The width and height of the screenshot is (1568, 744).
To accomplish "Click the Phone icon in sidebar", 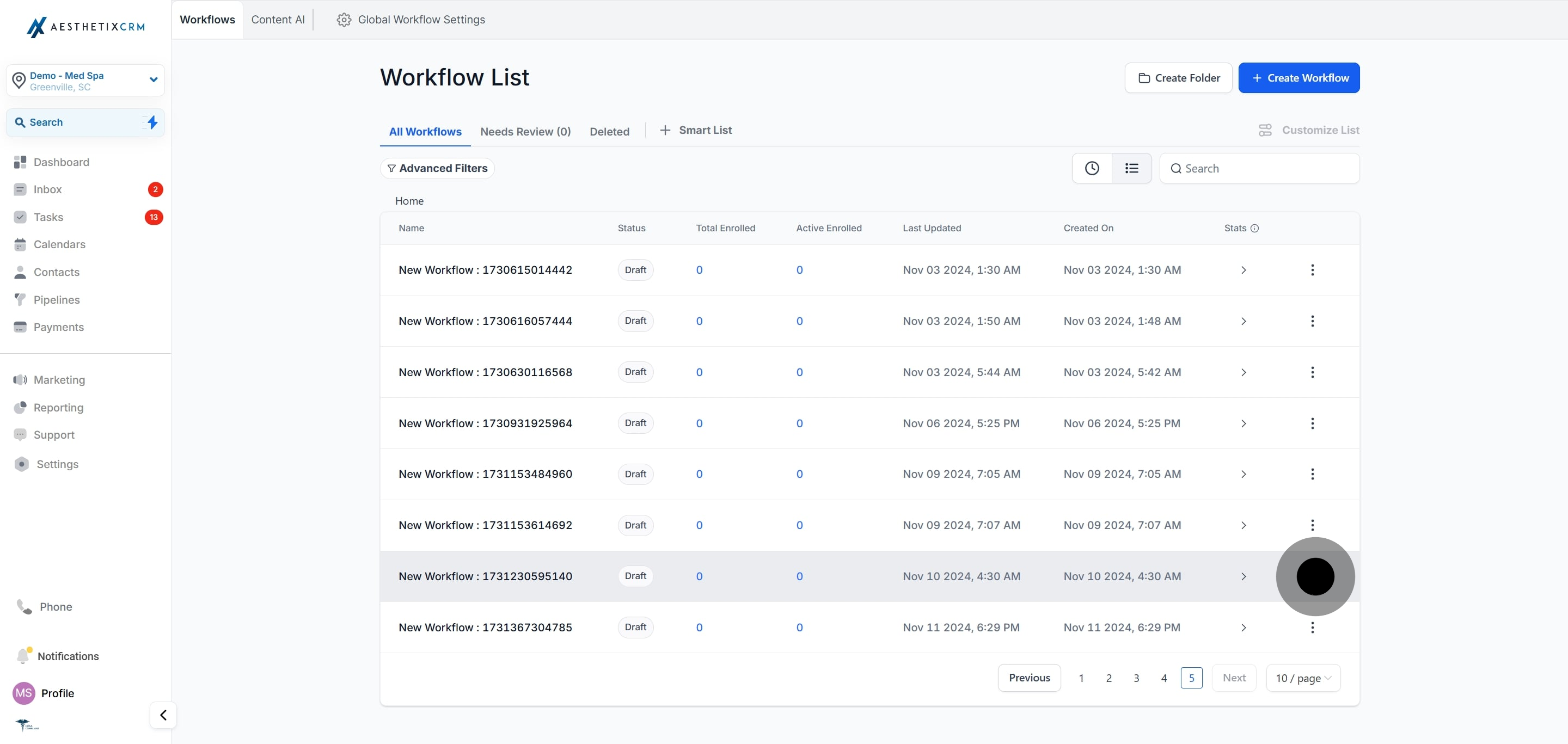I will [x=24, y=606].
